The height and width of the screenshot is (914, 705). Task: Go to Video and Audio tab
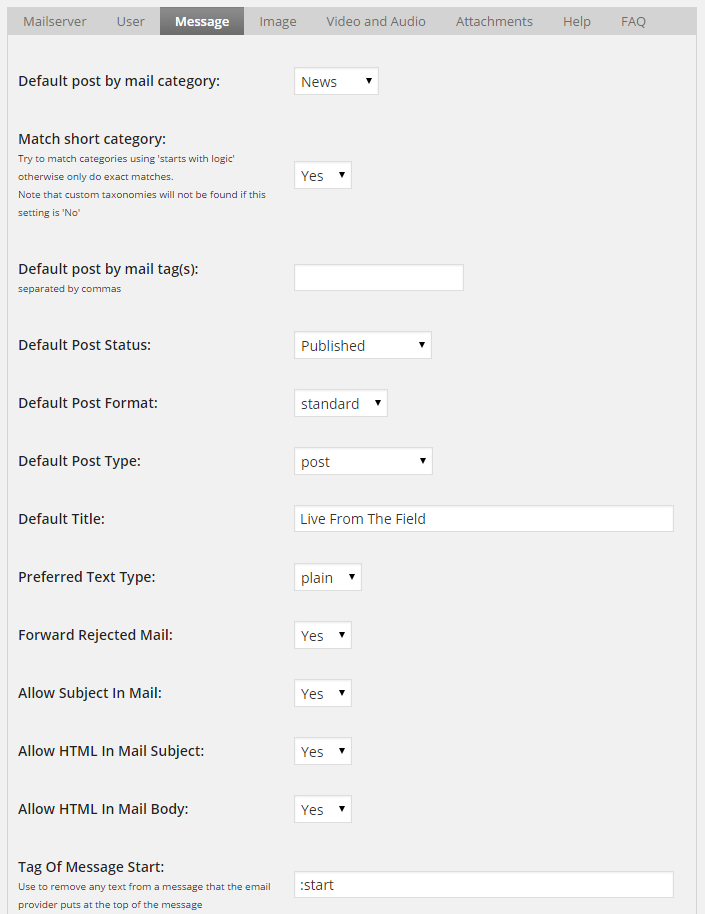click(x=375, y=21)
